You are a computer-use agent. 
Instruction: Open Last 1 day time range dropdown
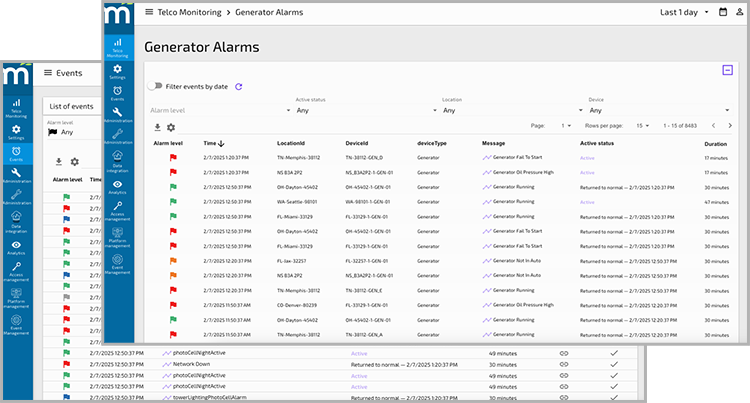click(684, 12)
